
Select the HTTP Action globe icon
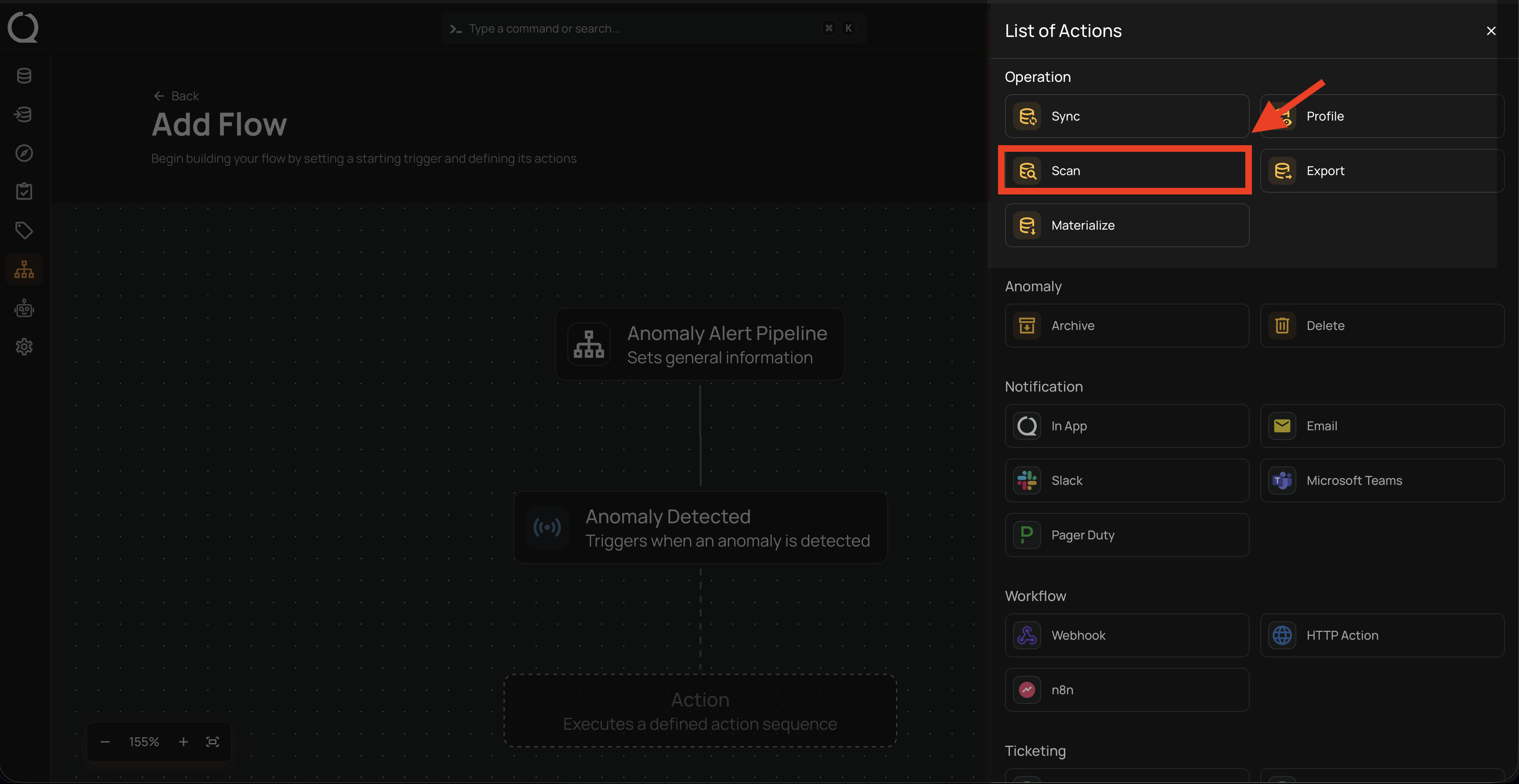tap(1282, 635)
